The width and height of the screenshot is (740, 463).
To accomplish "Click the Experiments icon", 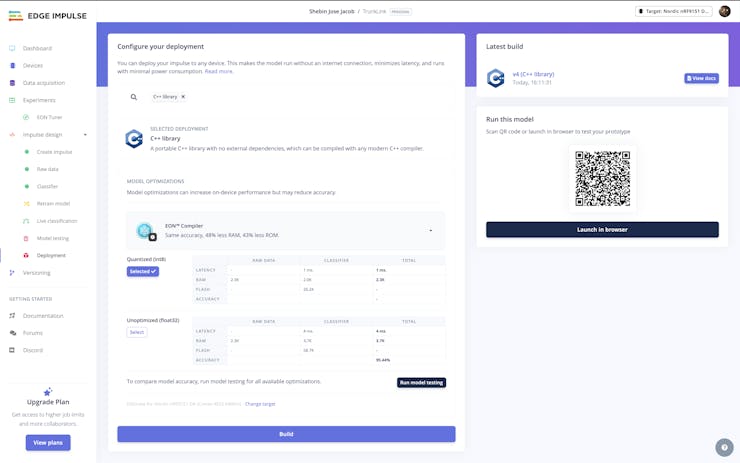I will (12, 100).
